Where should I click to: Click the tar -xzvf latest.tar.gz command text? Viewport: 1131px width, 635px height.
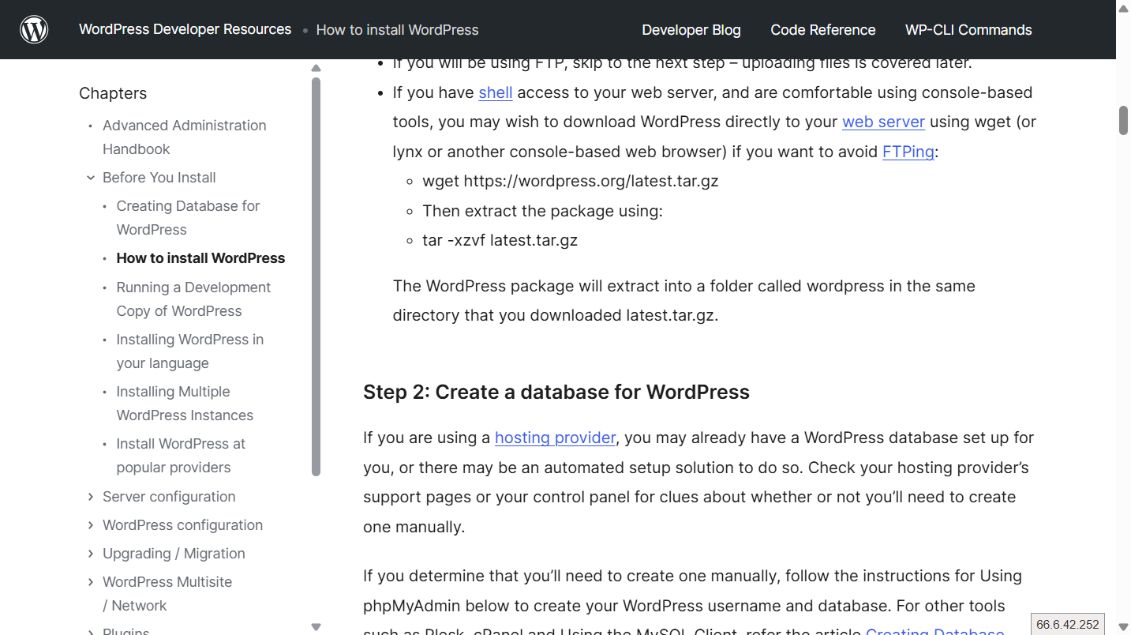500,240
